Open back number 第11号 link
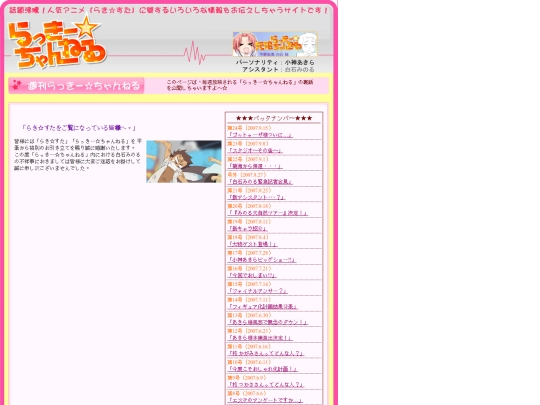The image size is (540, 405). tap(266, 353)
